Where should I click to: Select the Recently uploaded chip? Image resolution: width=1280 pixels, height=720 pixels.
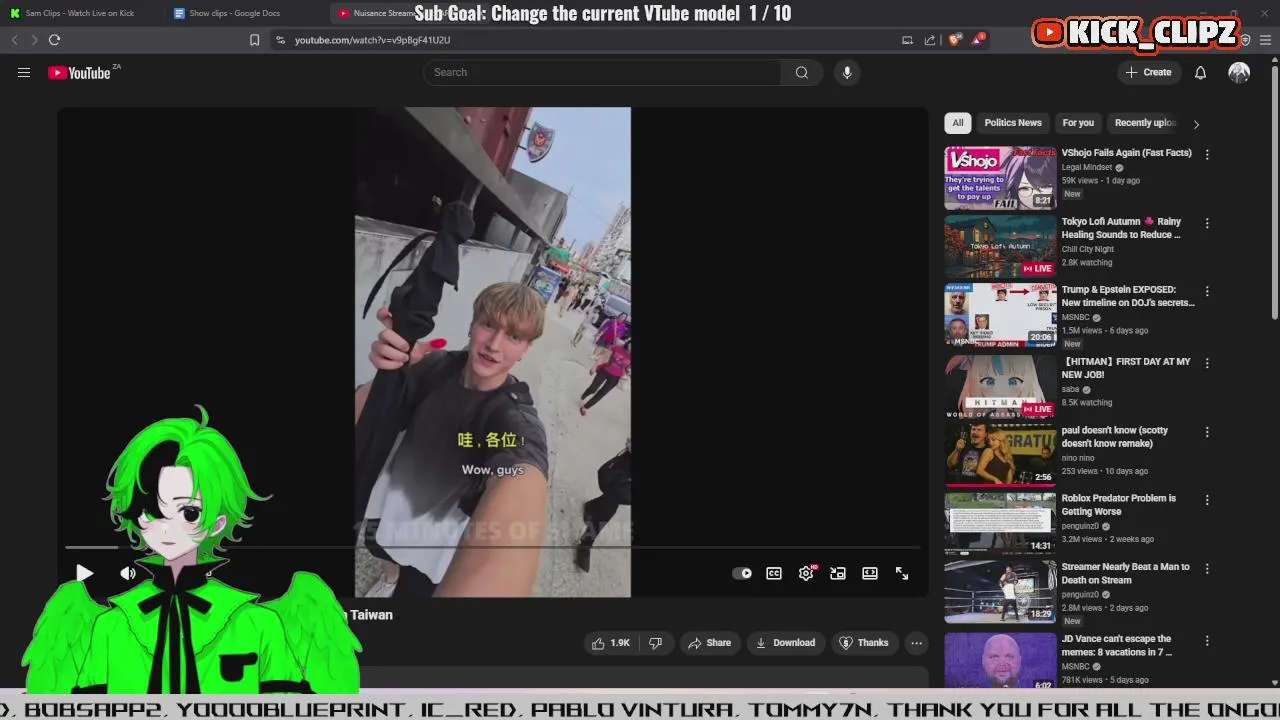(1145, 123)
